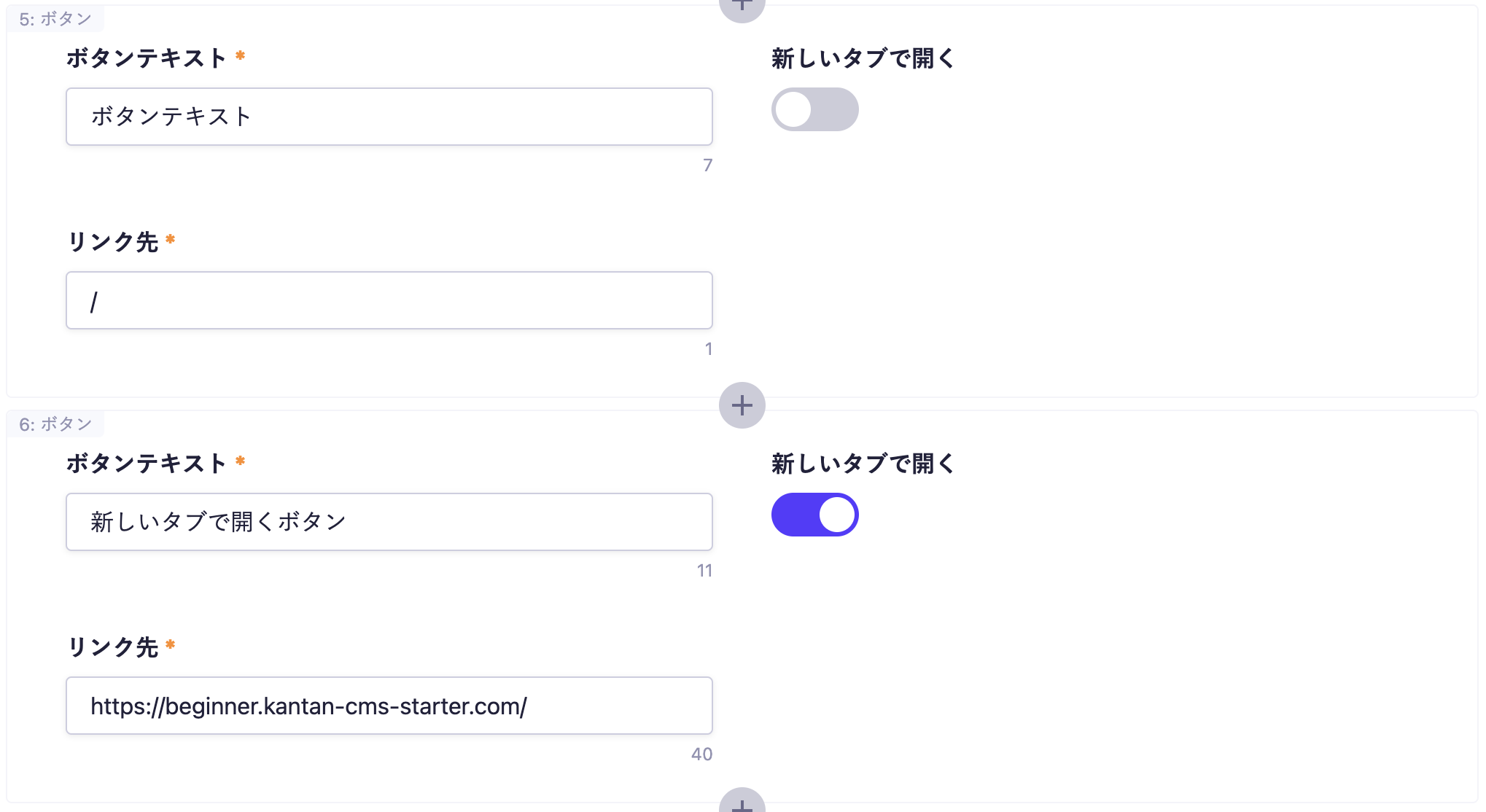Click the character counter showing 40

701,754
